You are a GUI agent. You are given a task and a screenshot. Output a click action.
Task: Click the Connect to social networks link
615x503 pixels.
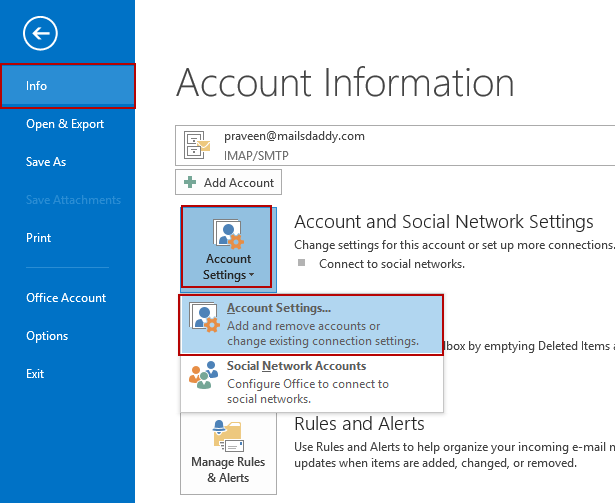pos(391,264)
